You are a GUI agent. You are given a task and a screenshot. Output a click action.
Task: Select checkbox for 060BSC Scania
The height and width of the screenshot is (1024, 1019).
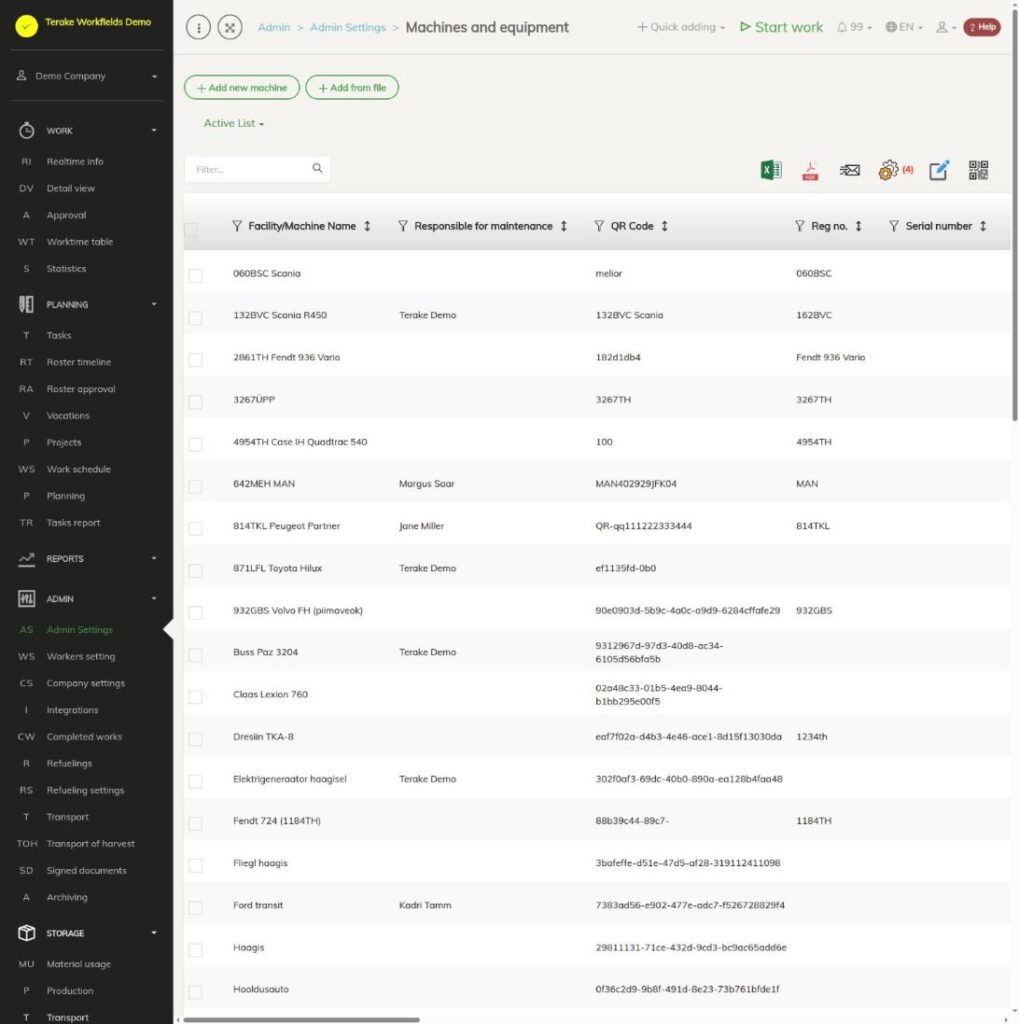click(195, 275)
